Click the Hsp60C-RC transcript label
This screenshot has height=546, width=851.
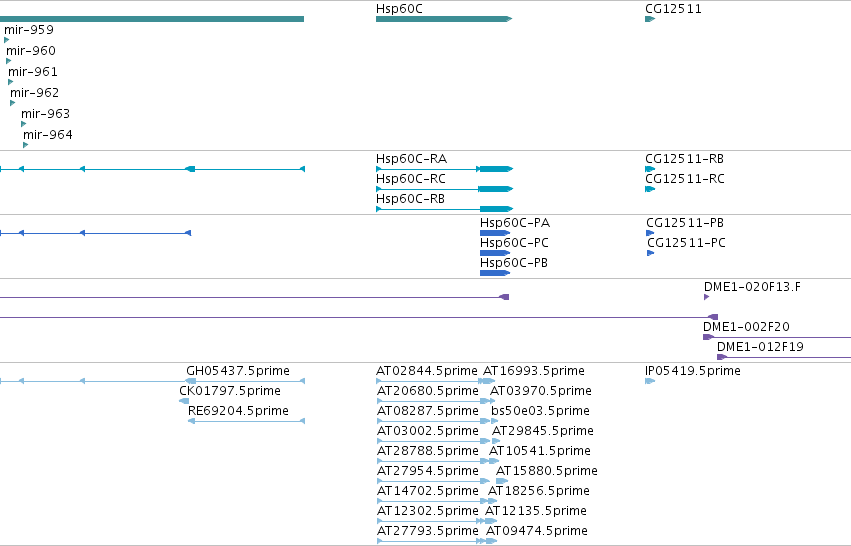click(411, 179)
